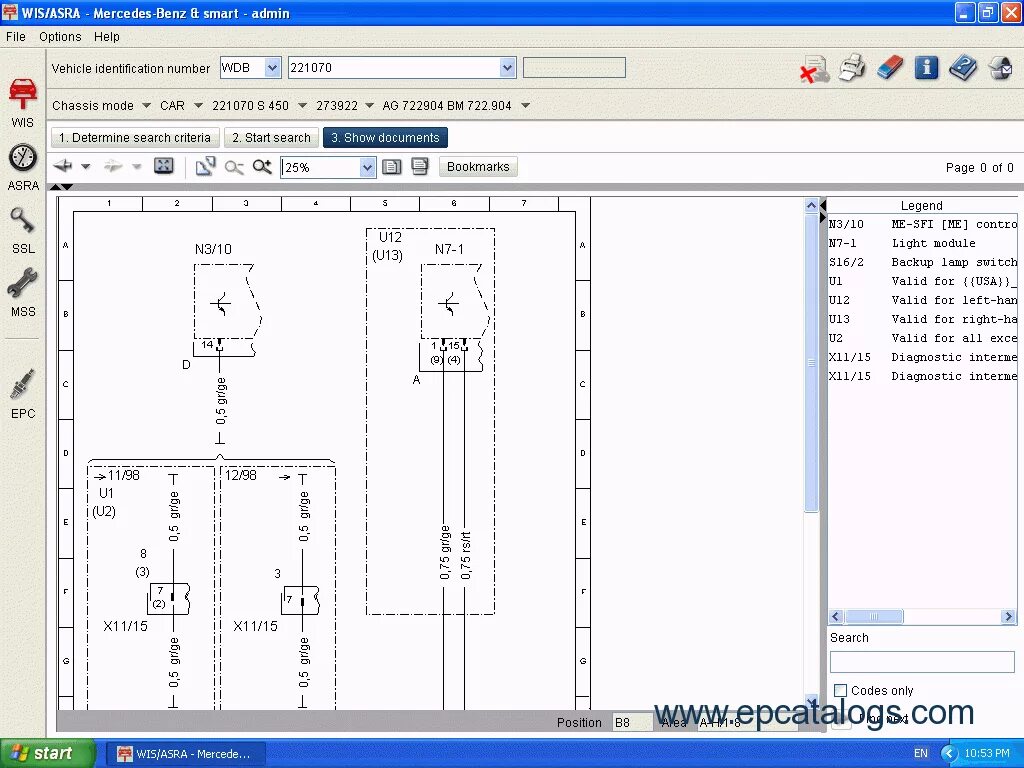Screen dimensions: 1024x768
Task: Expand the CAR type dropdown
Action: (x=198, y=105)
